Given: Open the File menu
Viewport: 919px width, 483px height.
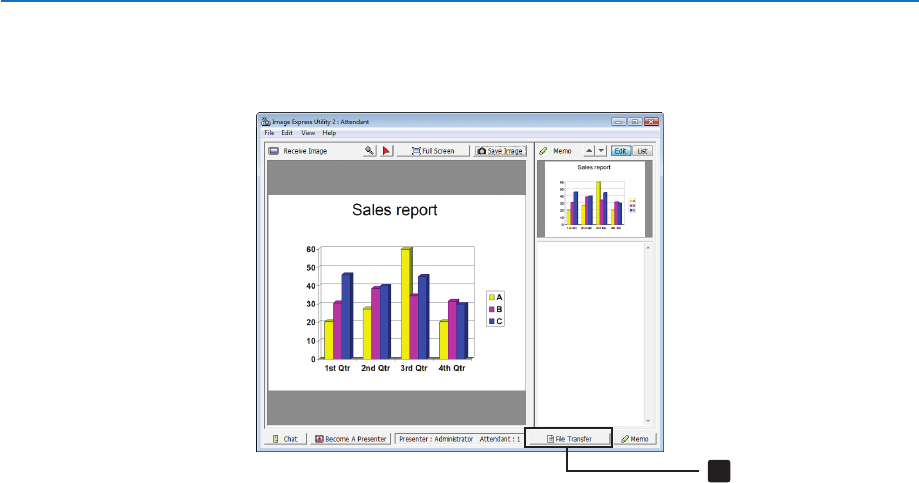Looking at the screenshot, I should tap(269, 133).
